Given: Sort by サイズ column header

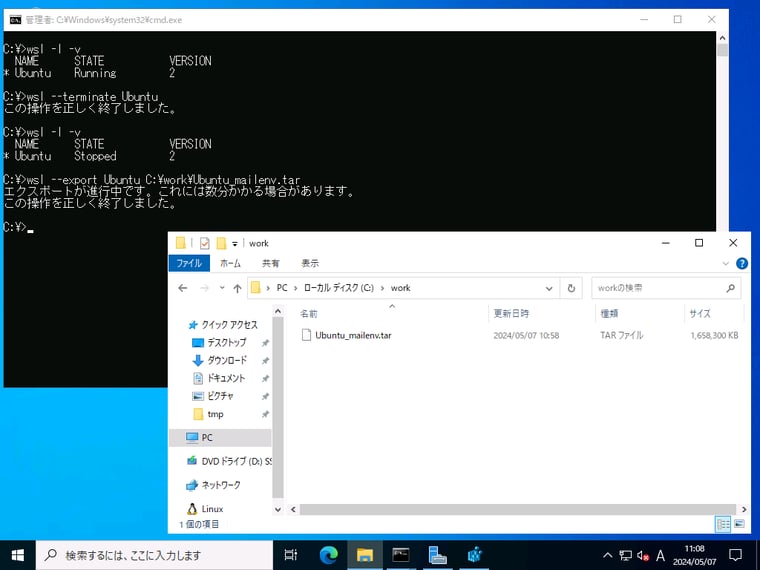Looking at the screenshot, I should click(x=700, y=314).
